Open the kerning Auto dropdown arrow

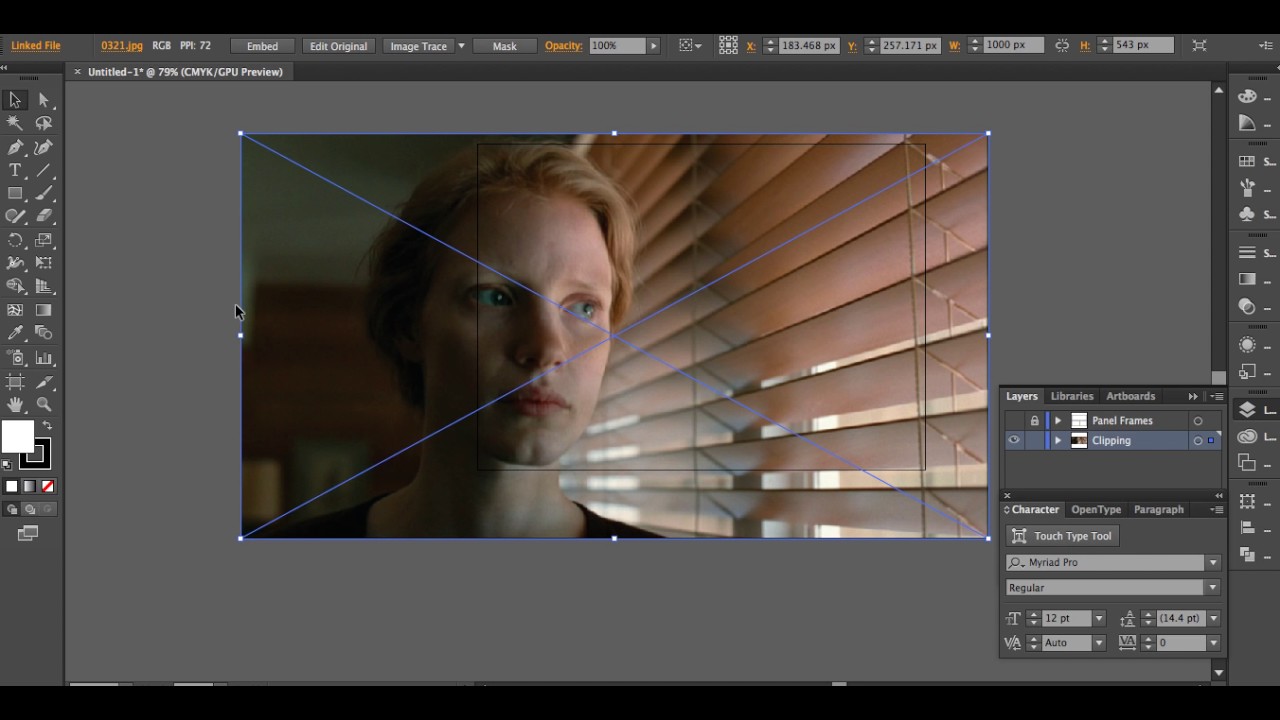[1099, 643]
